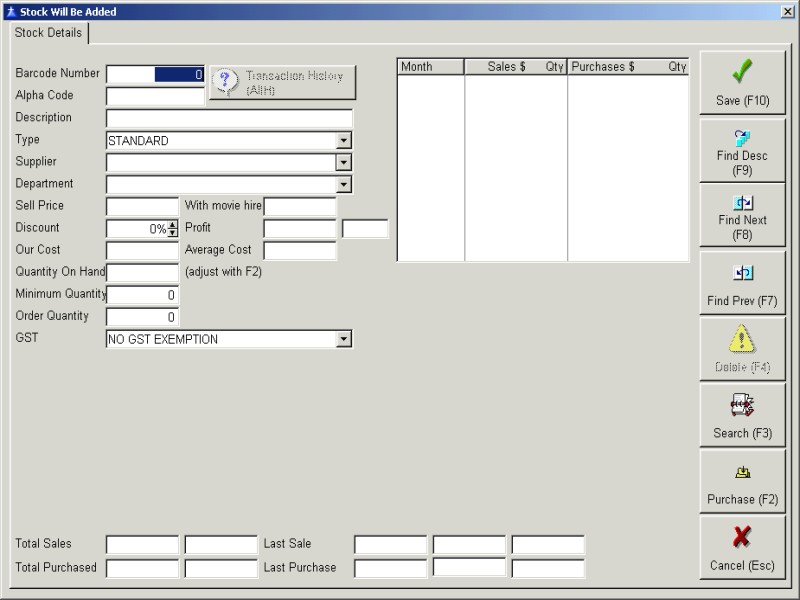Close the Stock Will Be Added window
Screen dimensions: 800x600
point(788,11)
